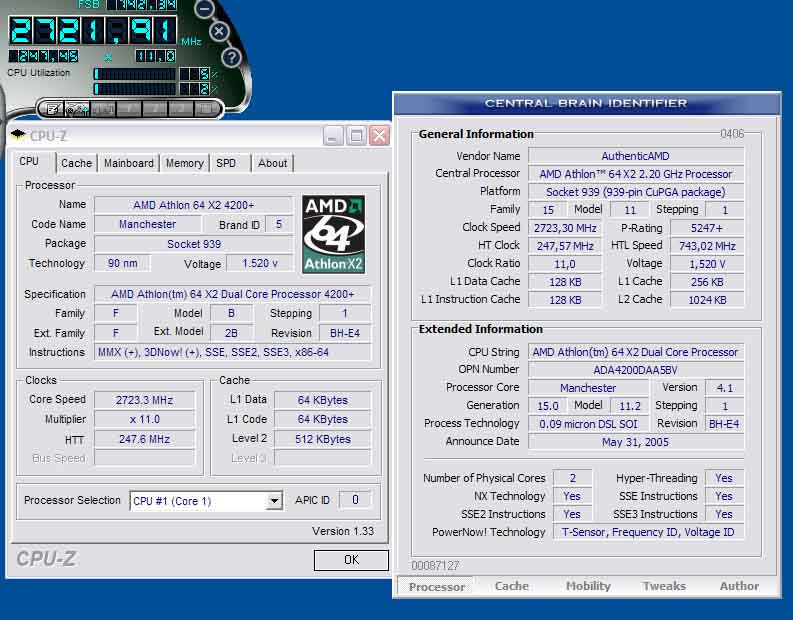Image resolution: width=793 pixels, height=620 pixels.
Task: Click the P-Rating value '5247+'
Action: click(707, 228)
